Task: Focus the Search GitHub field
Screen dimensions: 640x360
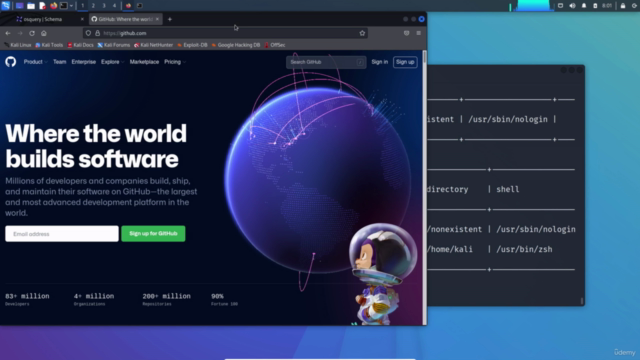Action: point(326,62)
